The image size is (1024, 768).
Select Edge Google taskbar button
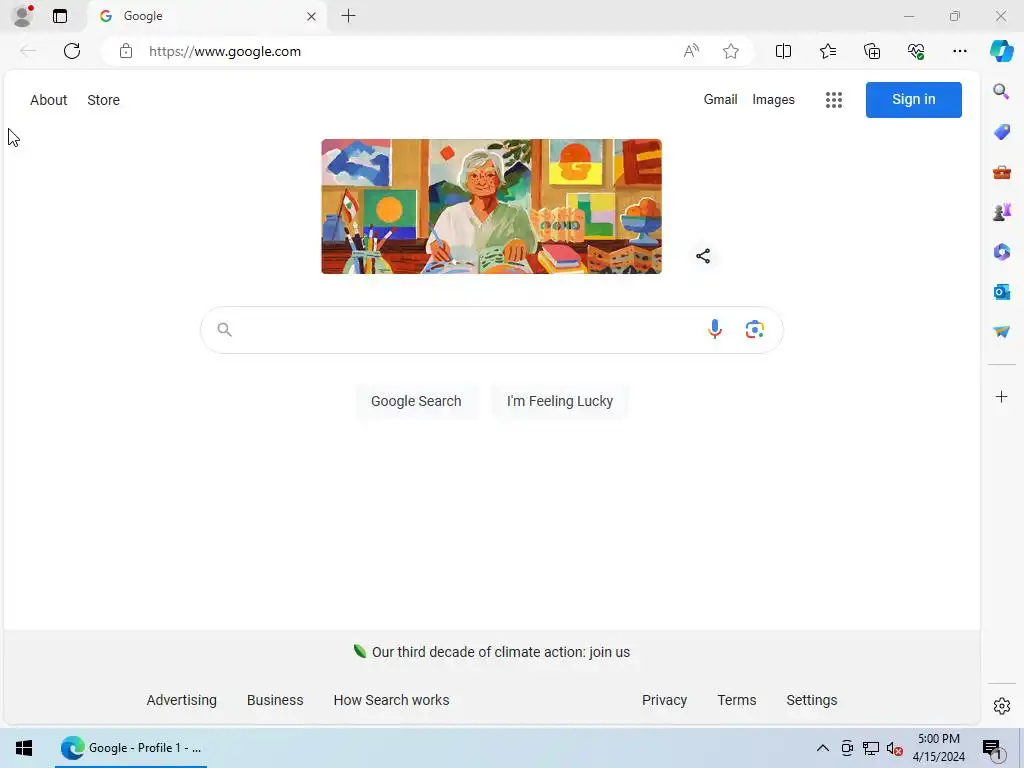point(131,748)
